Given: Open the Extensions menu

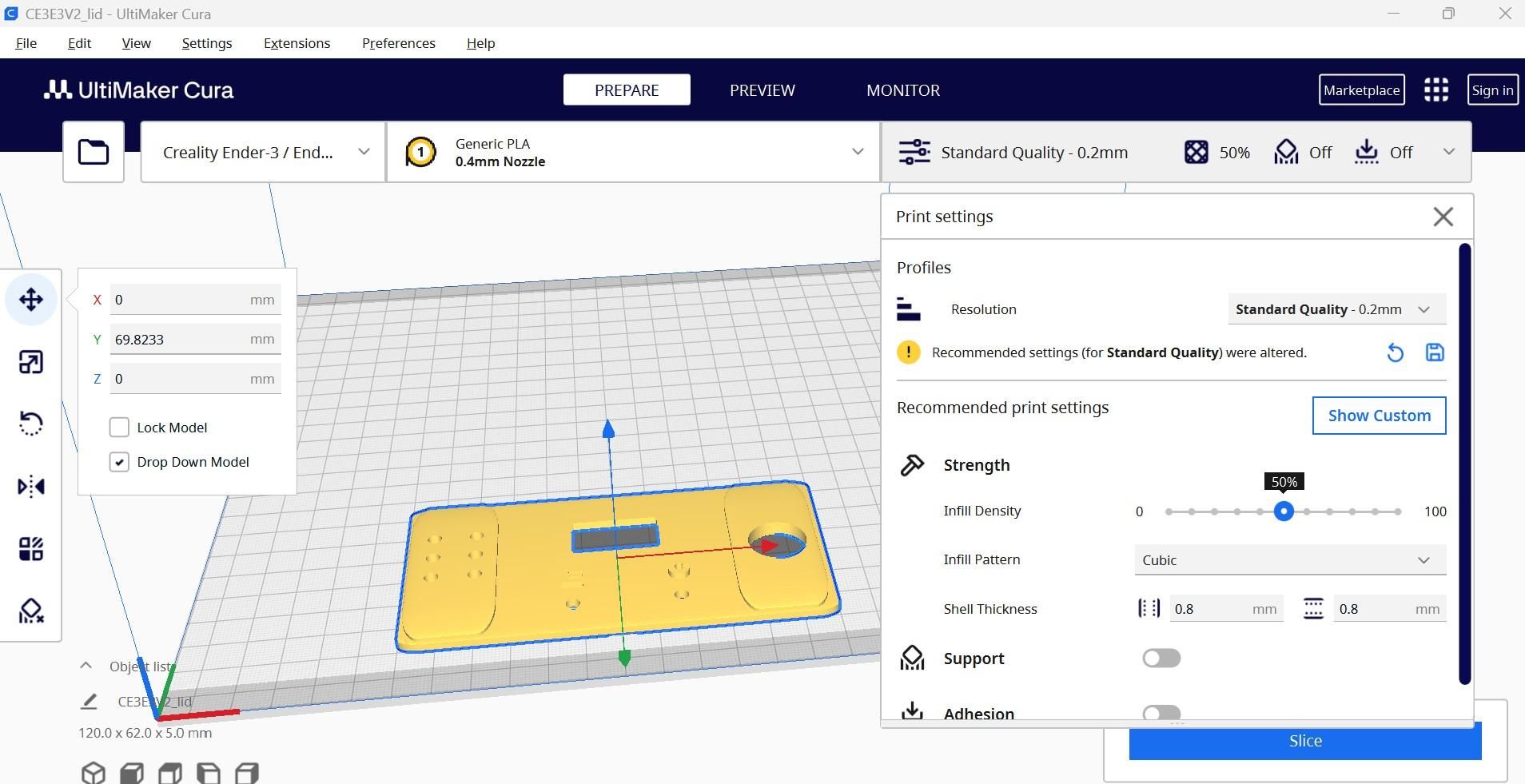Looking at the screenshot, I should coord(297,43).
